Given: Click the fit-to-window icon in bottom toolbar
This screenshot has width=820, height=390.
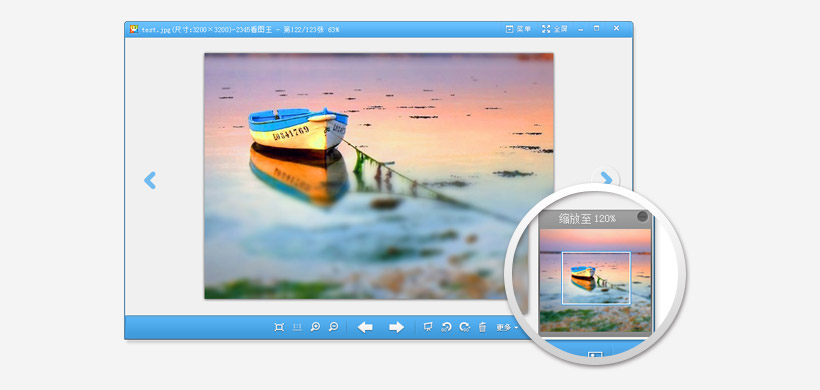Looking at the screenshot, I should click(279, 327).
